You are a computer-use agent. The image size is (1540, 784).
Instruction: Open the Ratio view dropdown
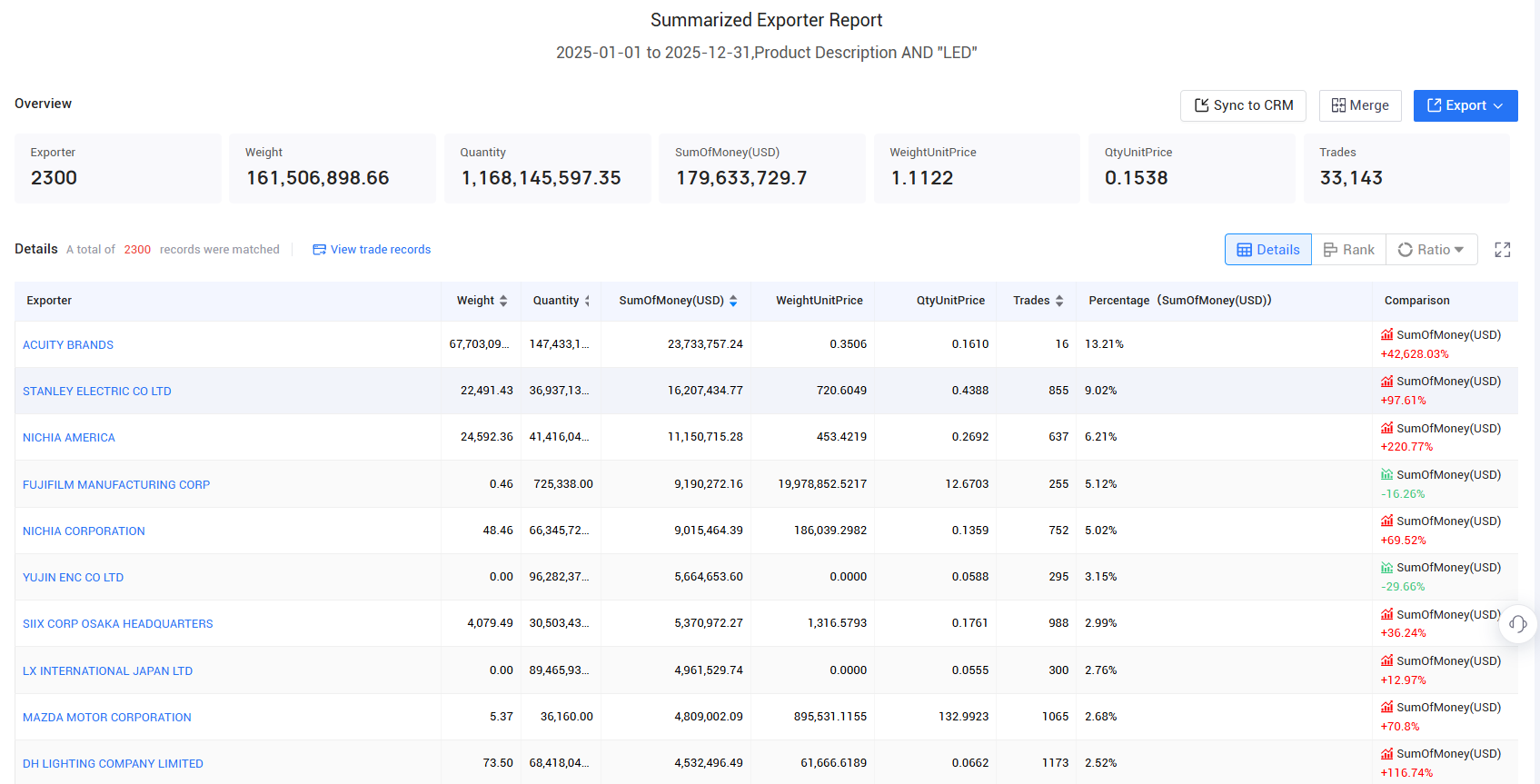tap(1432, 250)
